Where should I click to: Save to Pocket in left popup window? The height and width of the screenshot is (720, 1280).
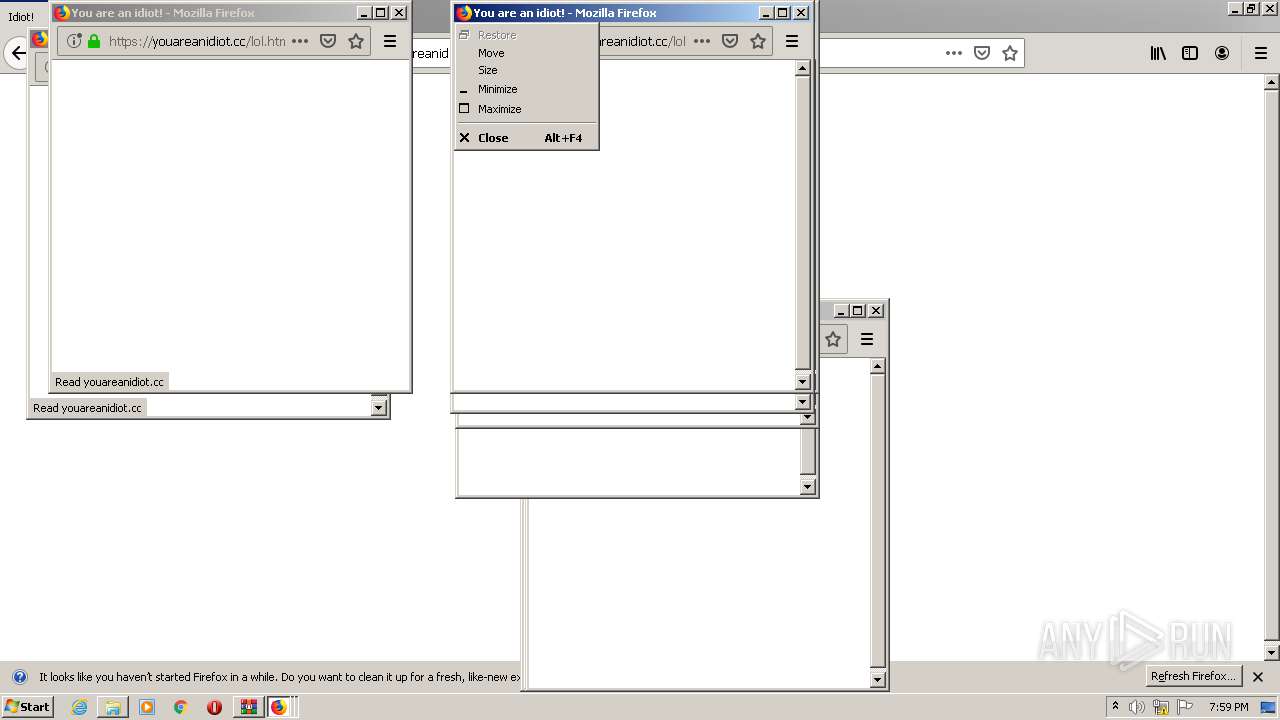(x=328, y=41)
